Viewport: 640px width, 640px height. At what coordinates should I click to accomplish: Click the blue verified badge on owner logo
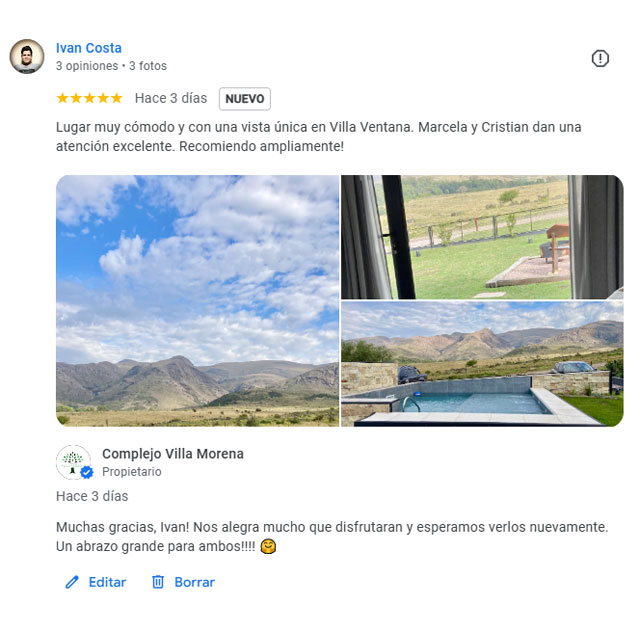(x=87, y=472)
